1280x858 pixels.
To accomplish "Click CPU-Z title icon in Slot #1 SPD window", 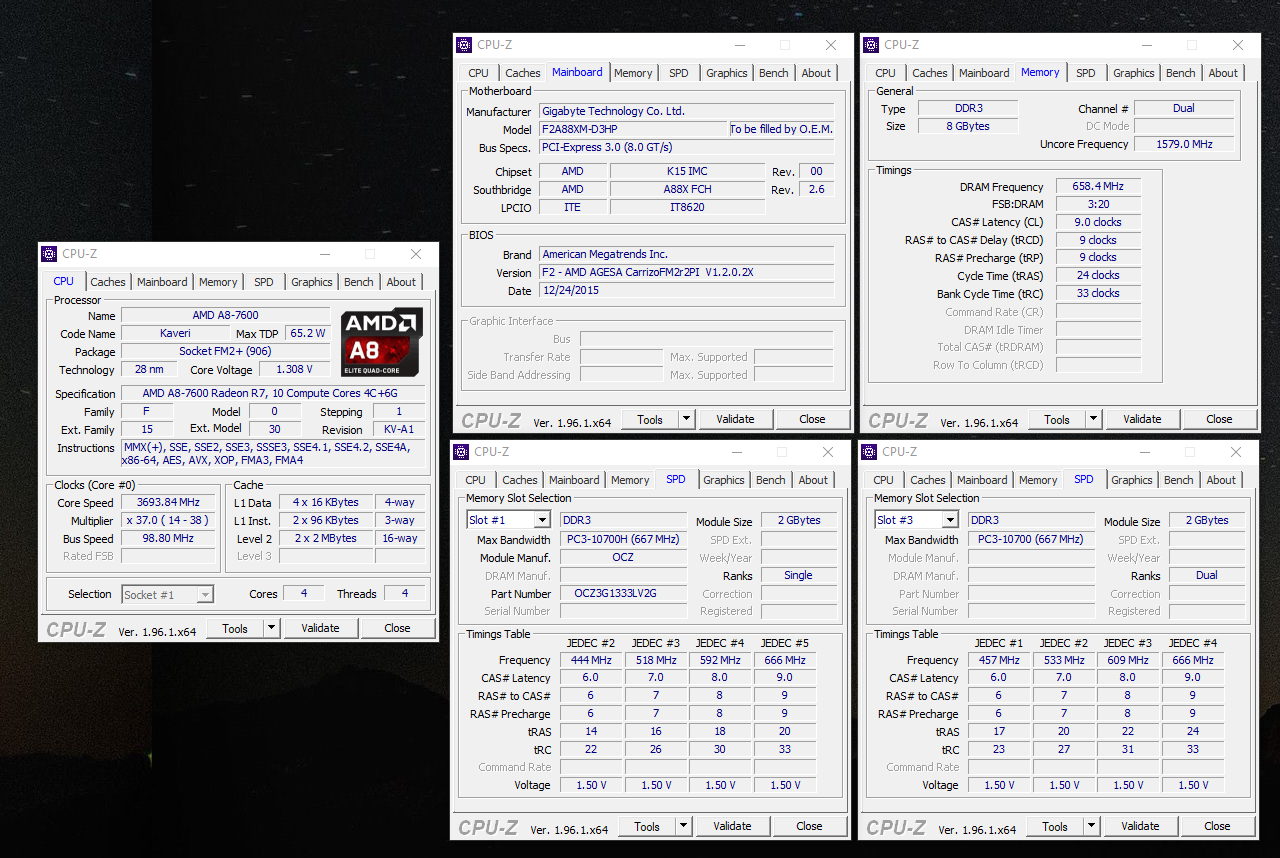I will pos(461,452).
